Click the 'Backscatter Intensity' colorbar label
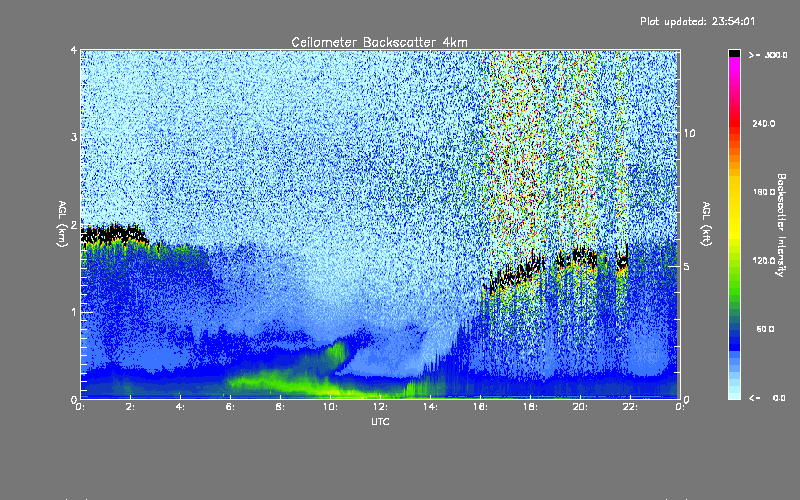This screenshot has height=500, width=800. (781, 225)
